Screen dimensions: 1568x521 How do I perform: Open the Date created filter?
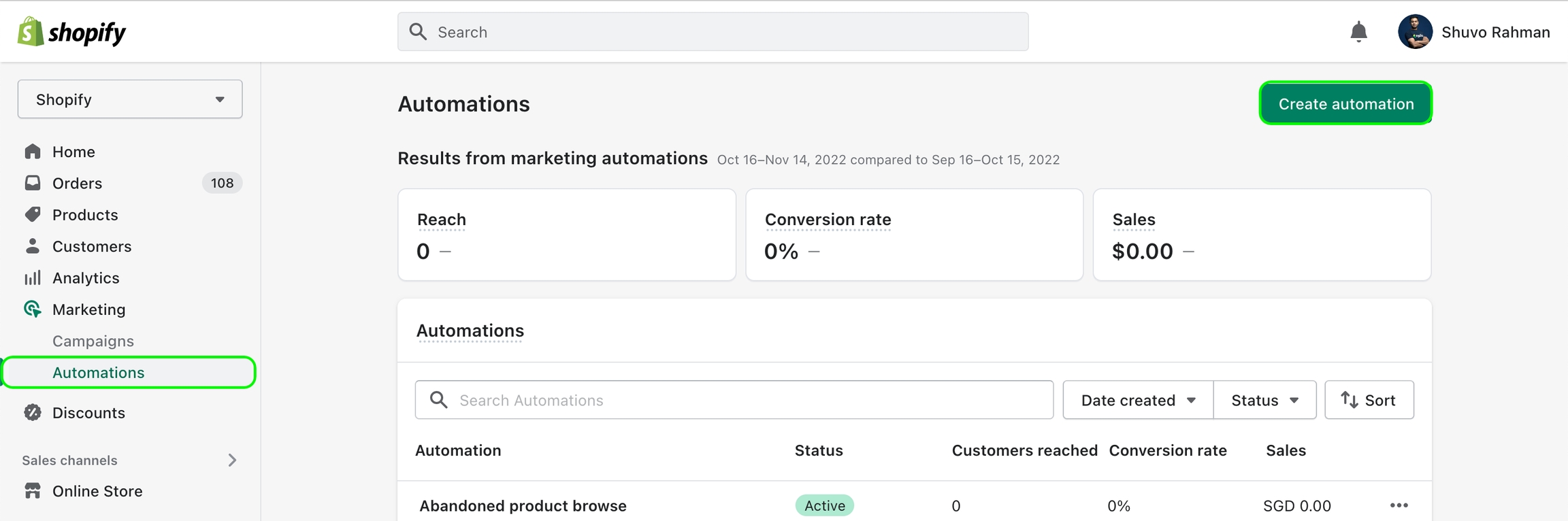tap(1138, 400)
